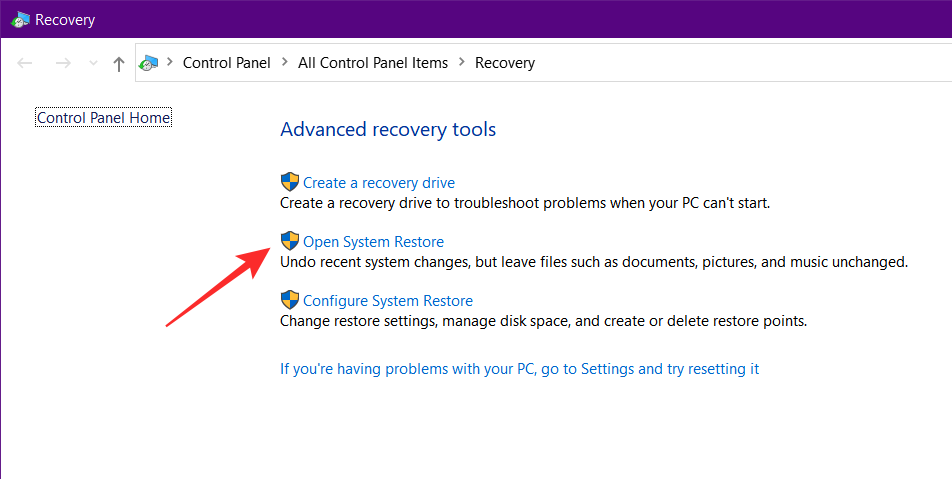The width and height of the screenshot is (952, 479).
Task: Click the Recovery breadcrumb segment
Action: [x=505, y=63]
